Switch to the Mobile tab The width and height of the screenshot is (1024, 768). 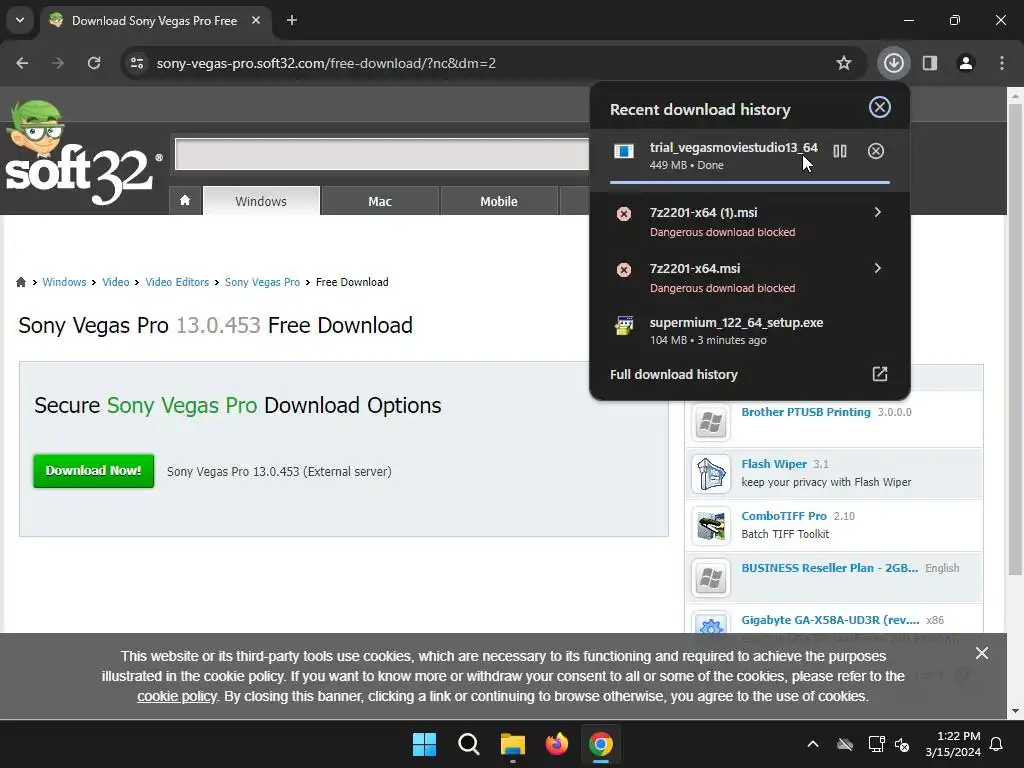tap(499, 201)
